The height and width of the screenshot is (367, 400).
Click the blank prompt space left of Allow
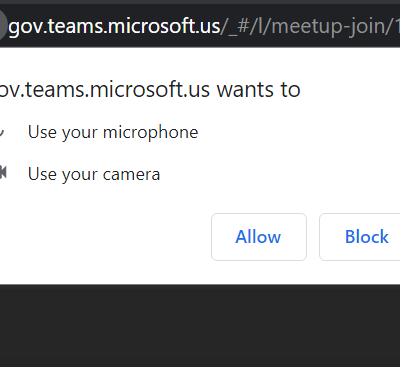tap(105, 237)
